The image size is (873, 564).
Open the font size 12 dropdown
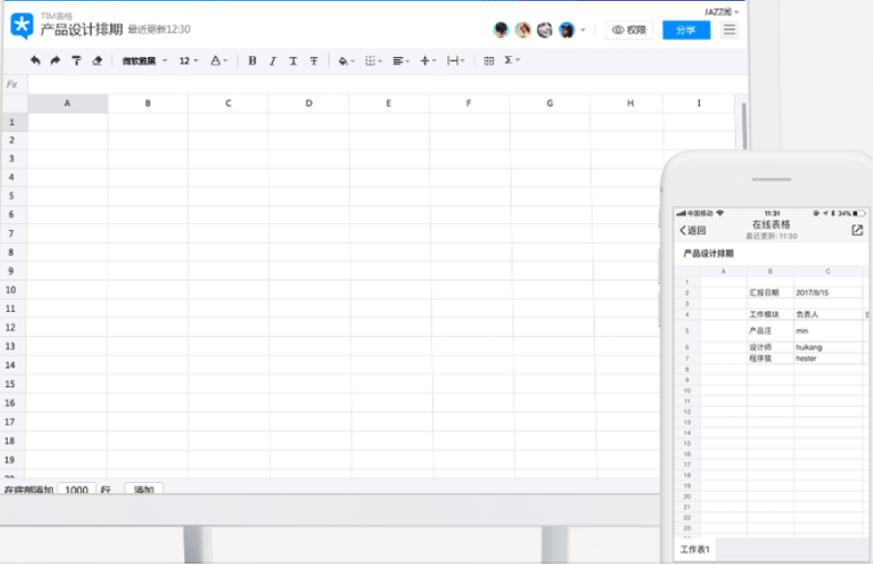[188, 61]
